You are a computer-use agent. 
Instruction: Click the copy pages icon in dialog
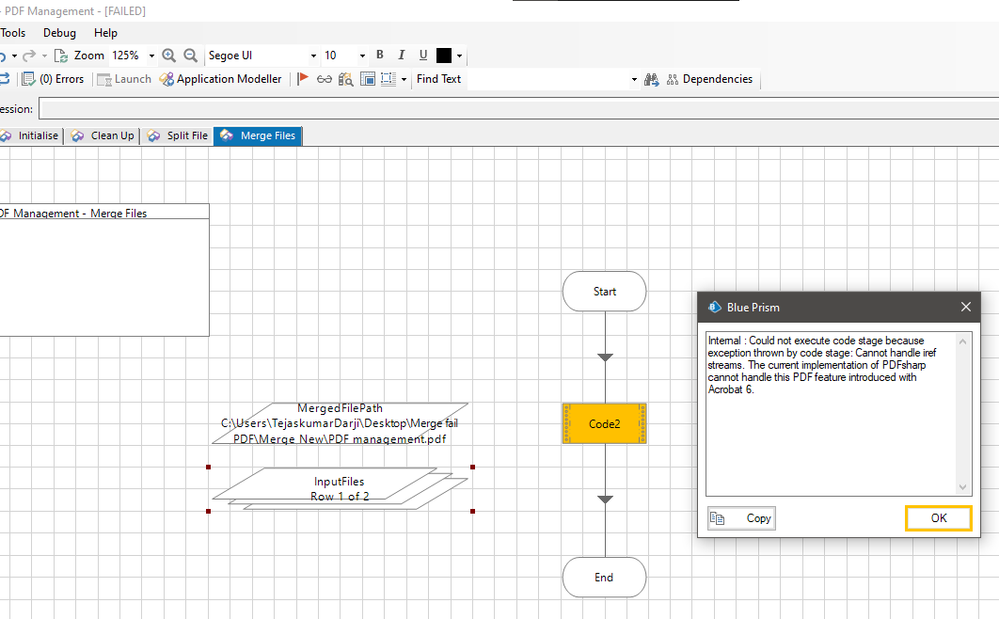click(717, 518)
